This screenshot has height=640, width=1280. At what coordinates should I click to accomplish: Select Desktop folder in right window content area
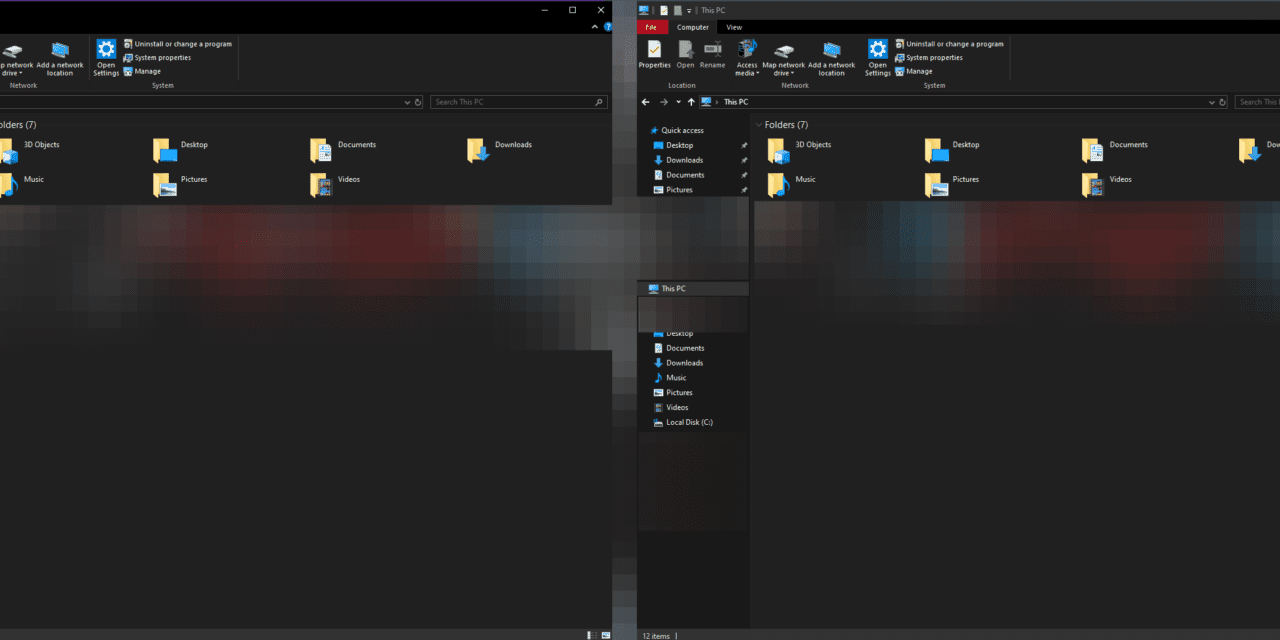click(953, 150)
